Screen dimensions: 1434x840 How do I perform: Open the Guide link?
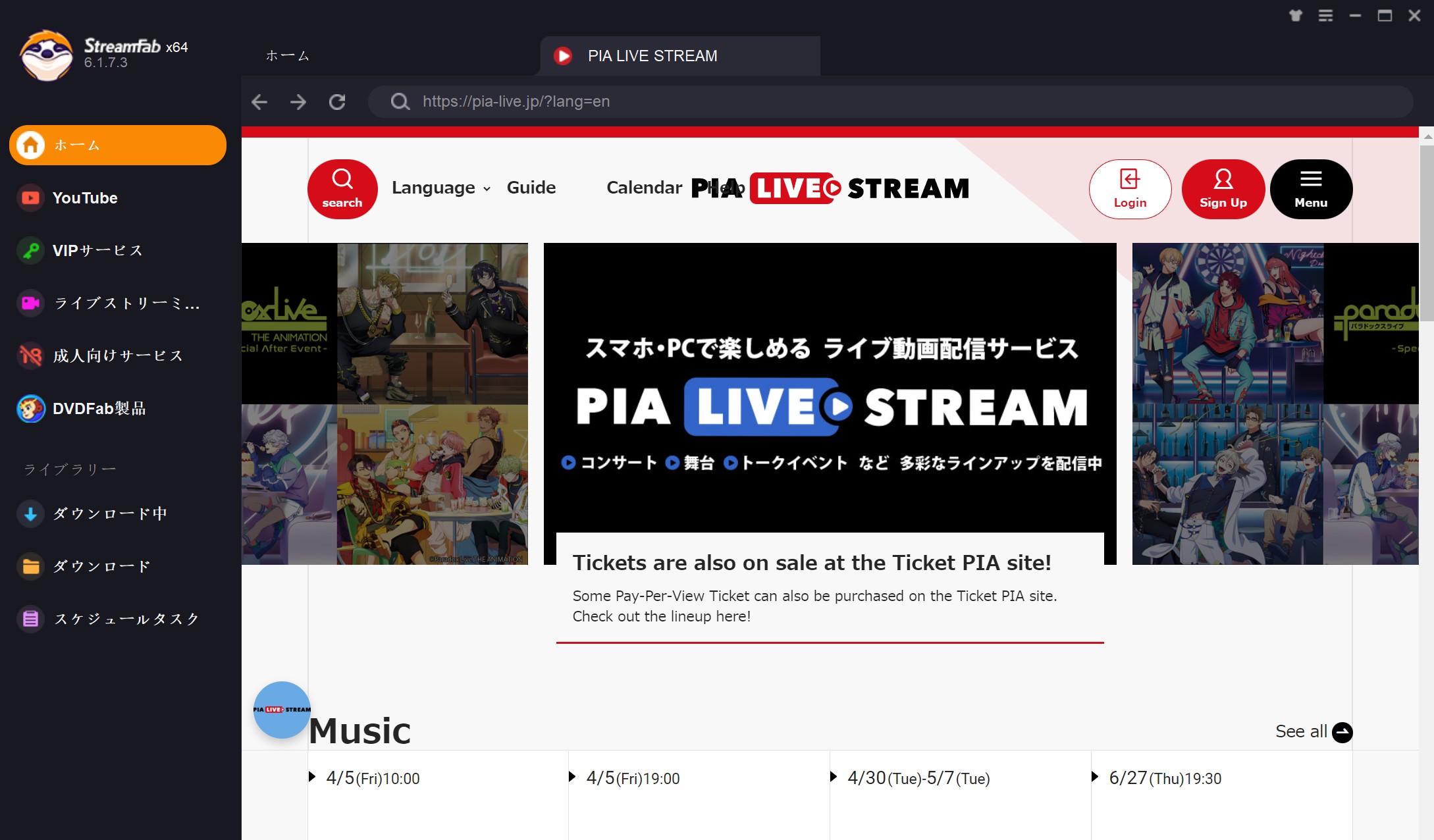point(531,188)
